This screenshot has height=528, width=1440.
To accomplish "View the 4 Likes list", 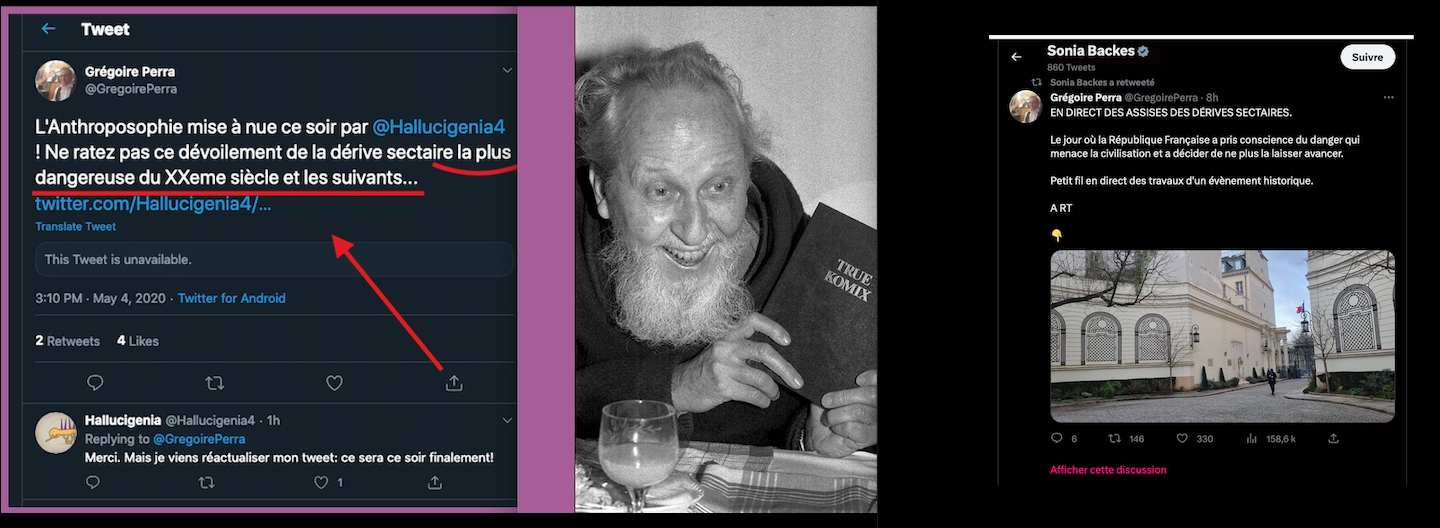I will (x=138, y=341).
